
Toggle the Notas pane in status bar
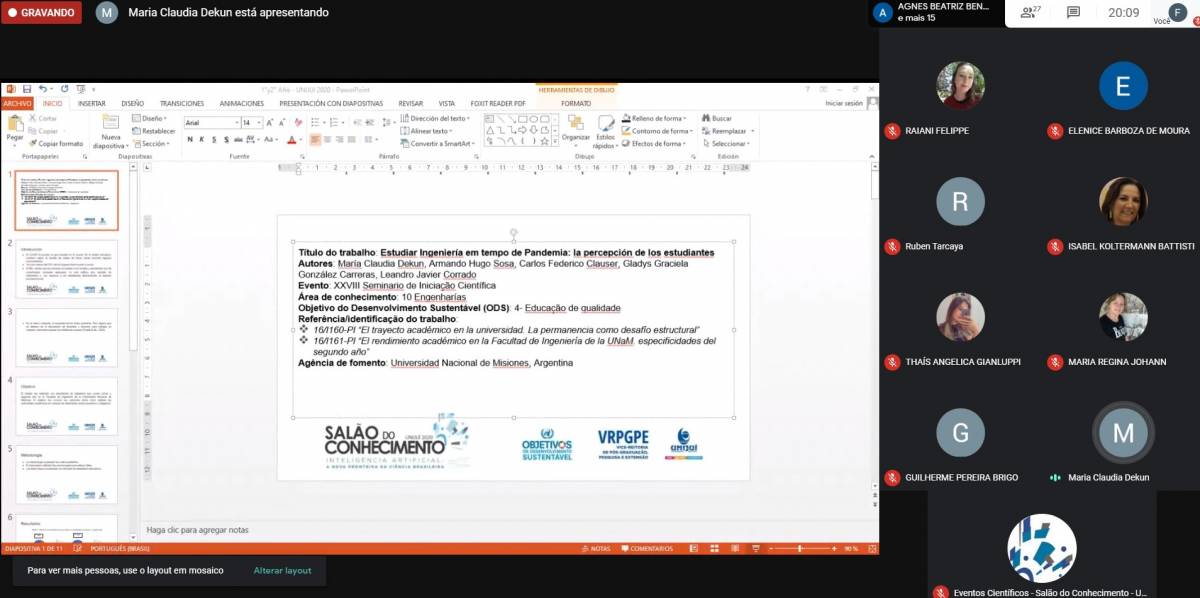[x=596, y=548]
